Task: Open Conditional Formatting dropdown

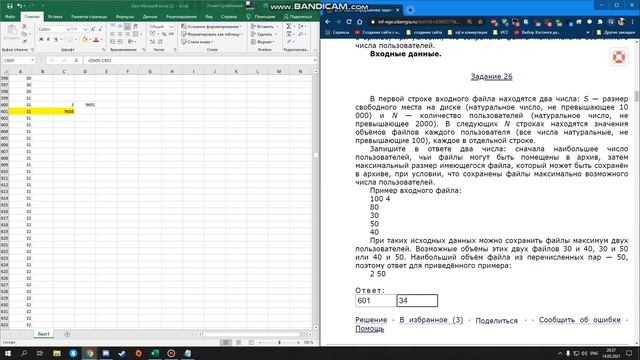Action: (211, 27)
